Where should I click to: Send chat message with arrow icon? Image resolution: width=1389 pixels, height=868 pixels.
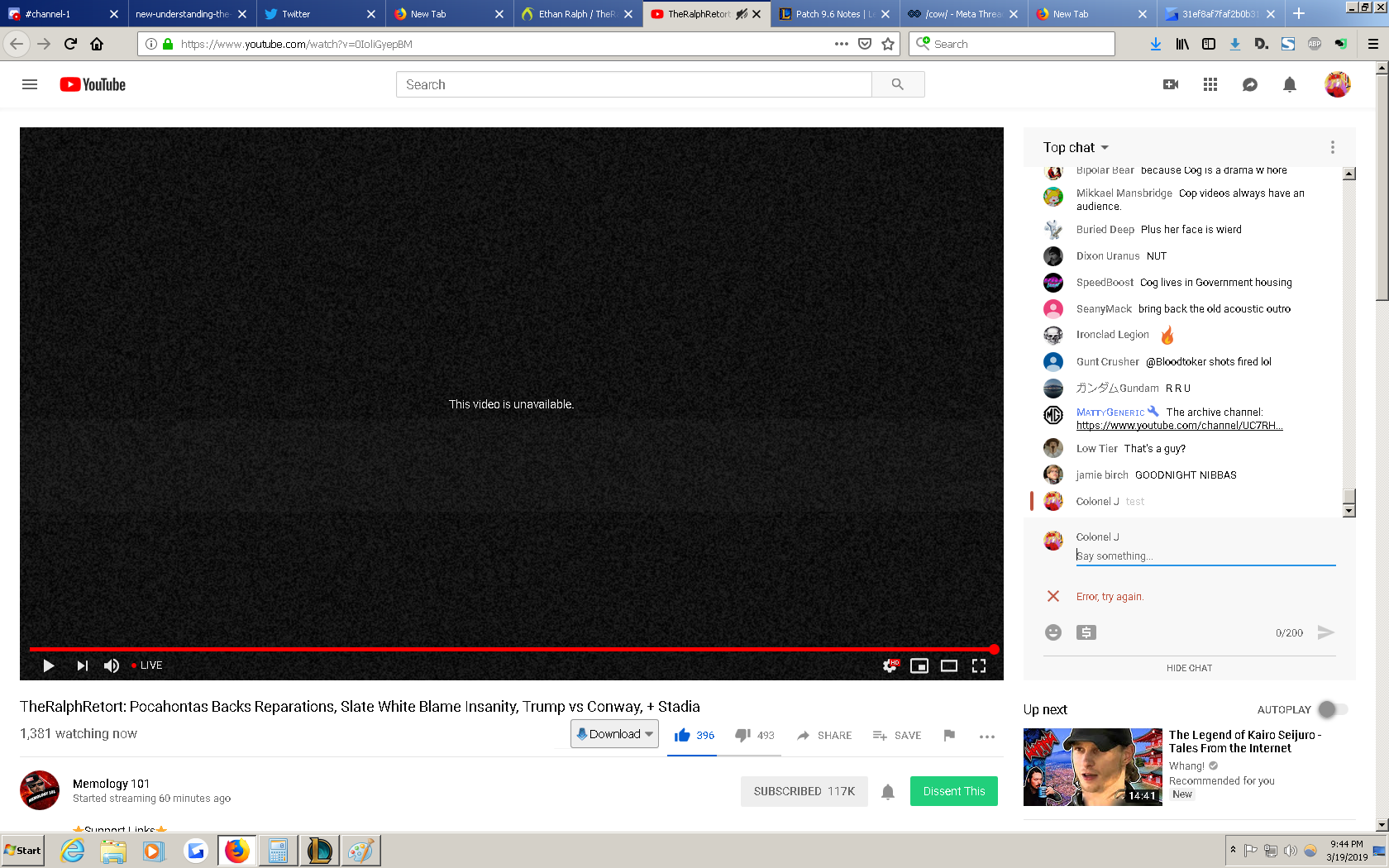click(1326, 632)
